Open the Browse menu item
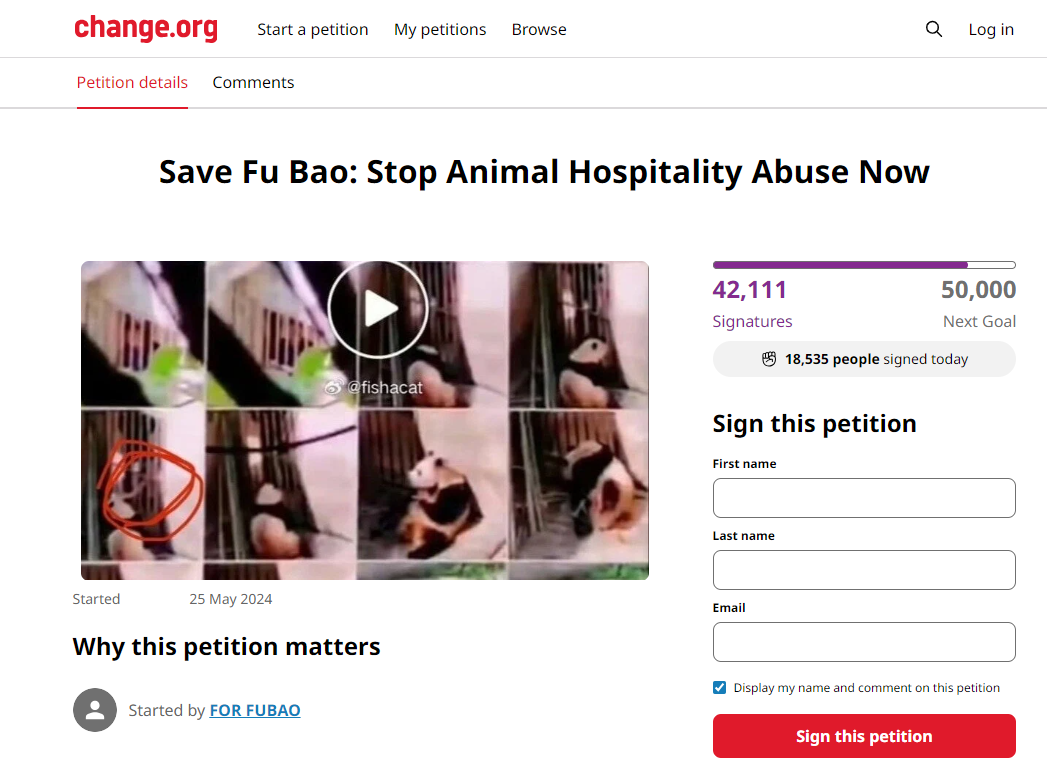Screen dimensions: 1047x774 (x=539, y=29)
